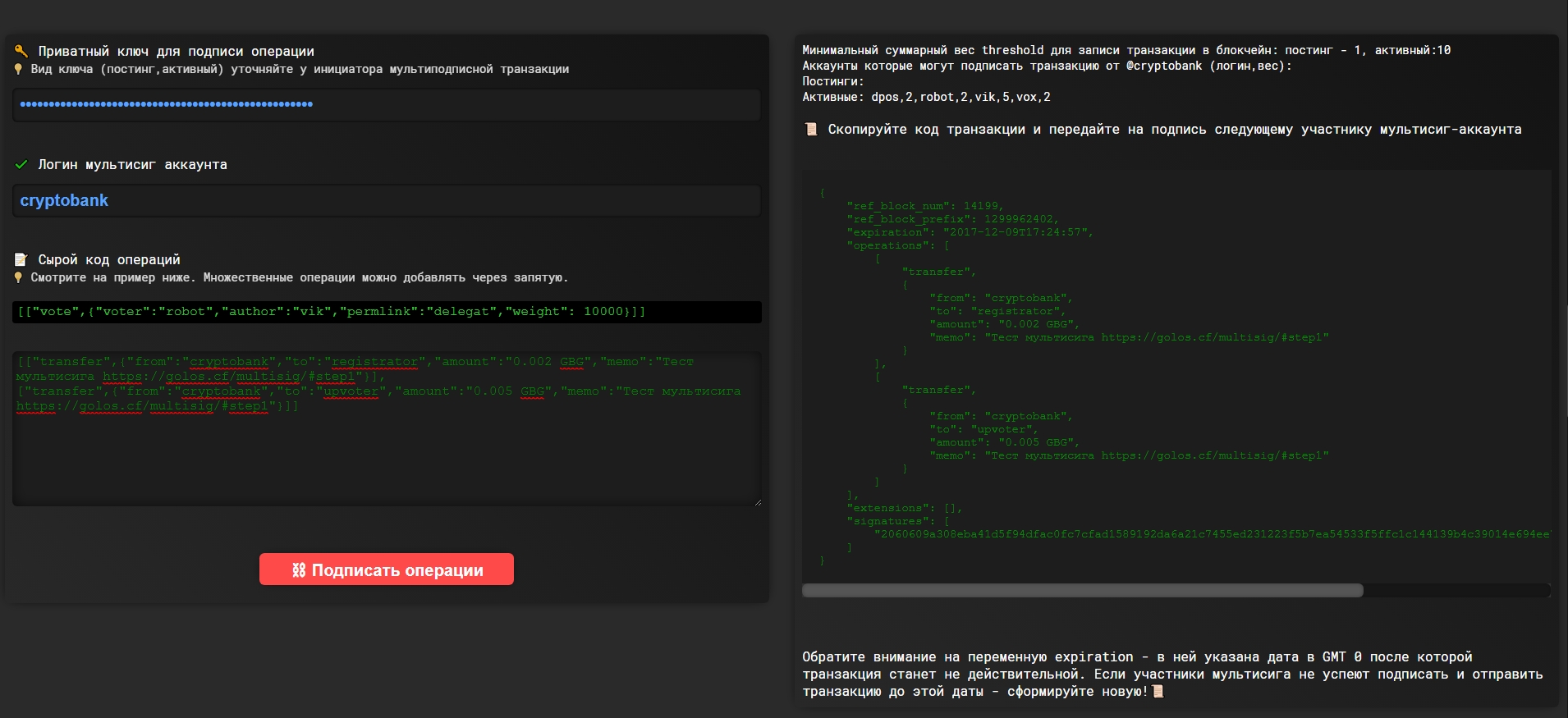Click the 'expiration' line in the transaction JSON
The width and height of the screenshot is (1568, 718).
(969, 232)
